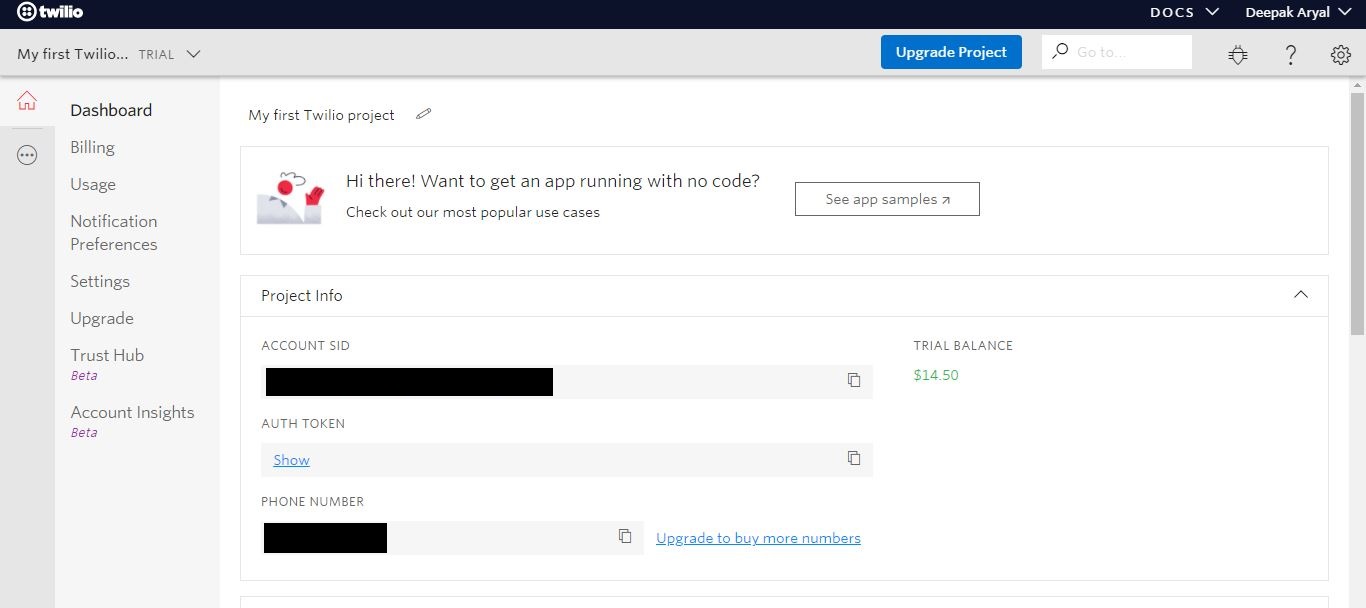This screenshot has width=1366, height=608.
Task: Click the Twilio logo
Action: 50,13
